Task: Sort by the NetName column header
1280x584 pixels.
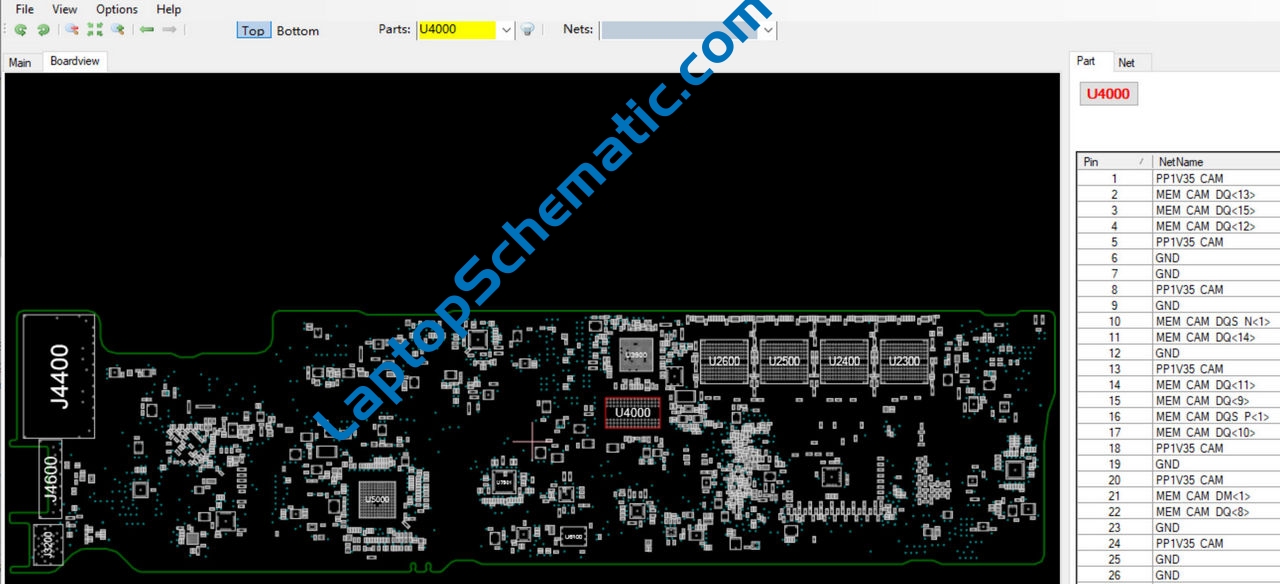Action: [x=1215, y=161]
